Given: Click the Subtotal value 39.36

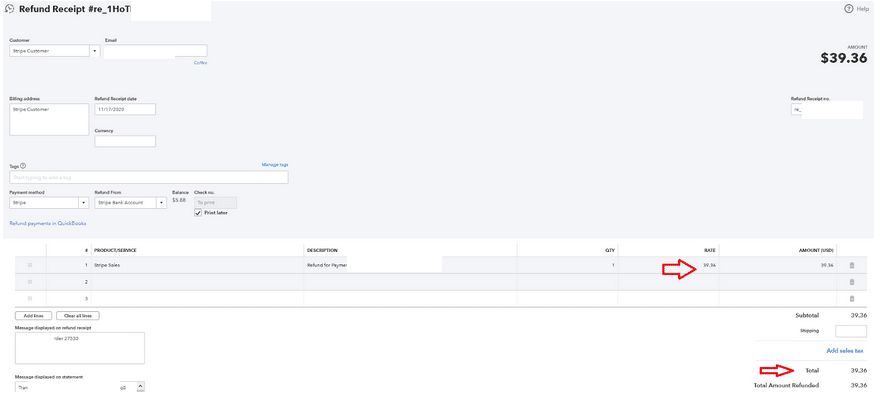Looking at the screenshot, I should tap(858, 316).
